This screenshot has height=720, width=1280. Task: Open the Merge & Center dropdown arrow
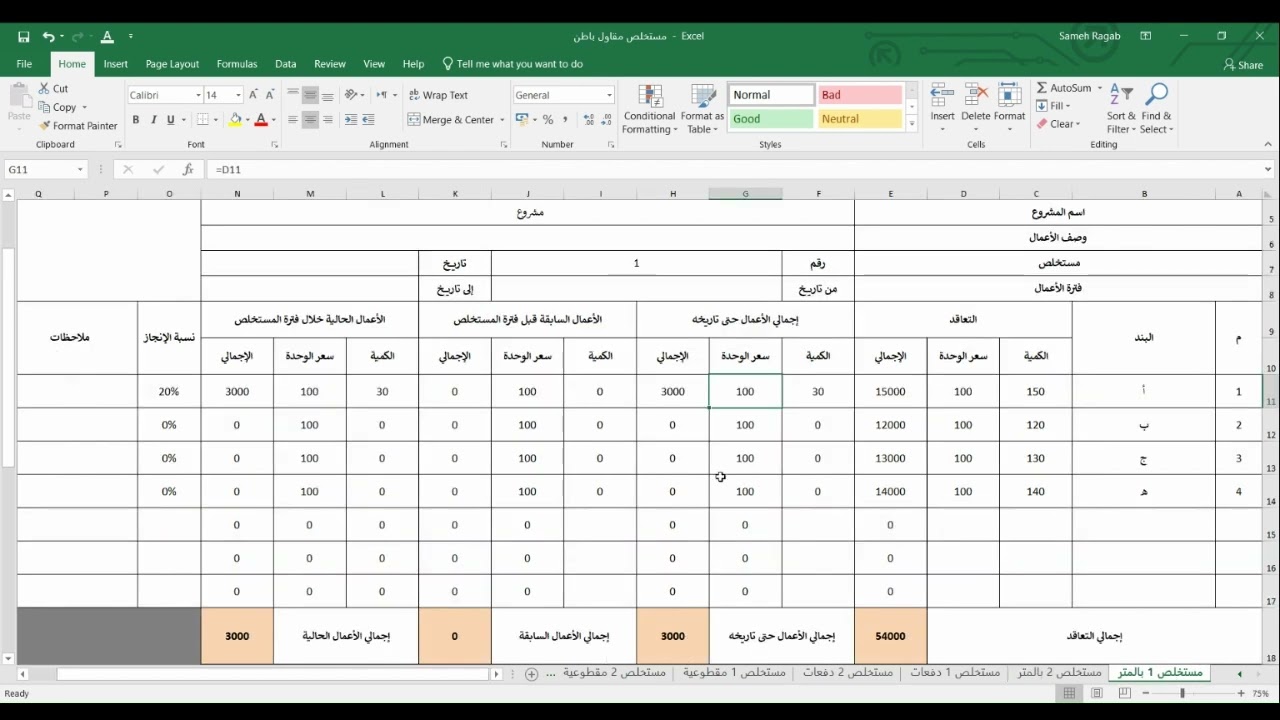pyautogui.click(x=502, y=120)
